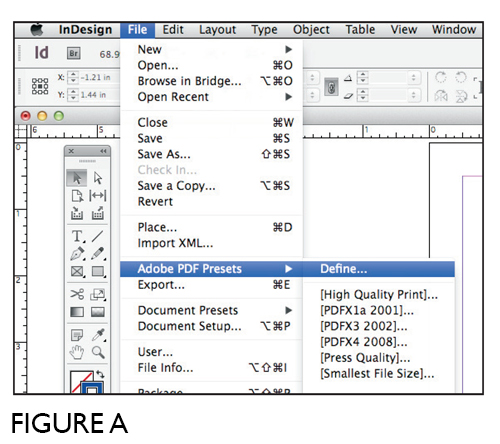
Task: Select the Type tool
Action: point(77,236)
